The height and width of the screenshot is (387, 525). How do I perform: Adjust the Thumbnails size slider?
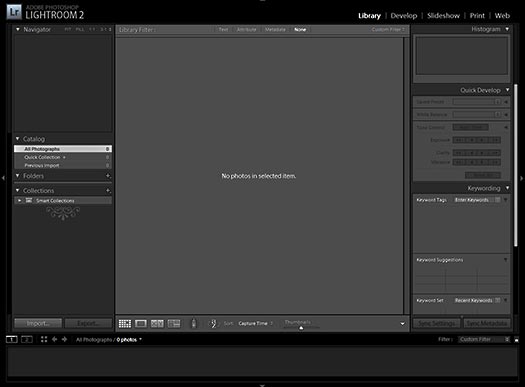301,328
